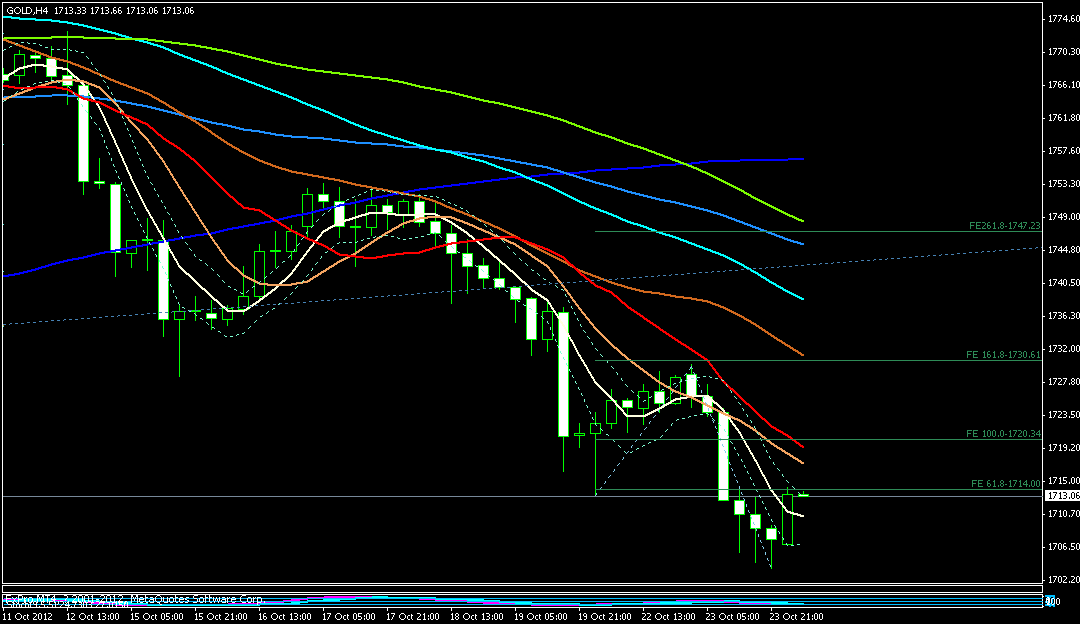Click the right end of the lime green average line

click(803, 220)
